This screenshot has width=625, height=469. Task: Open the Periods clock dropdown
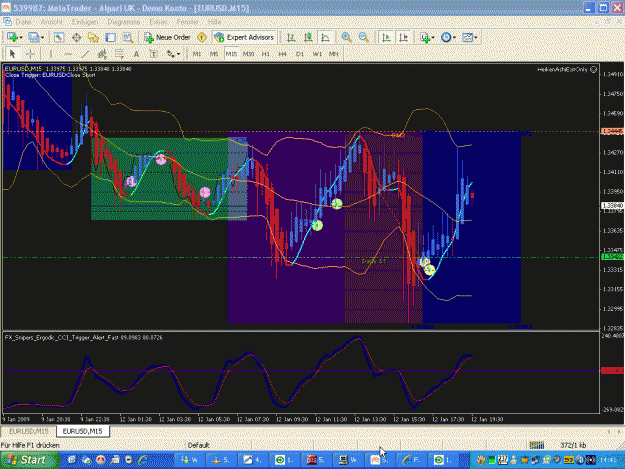click(448, 37)
